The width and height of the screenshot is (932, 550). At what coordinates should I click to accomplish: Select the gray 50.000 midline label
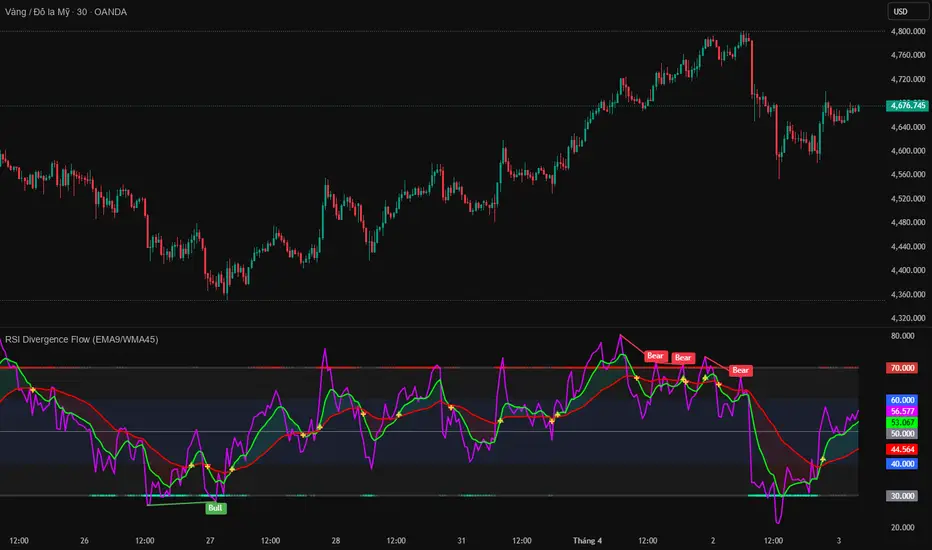coord(902,433)
